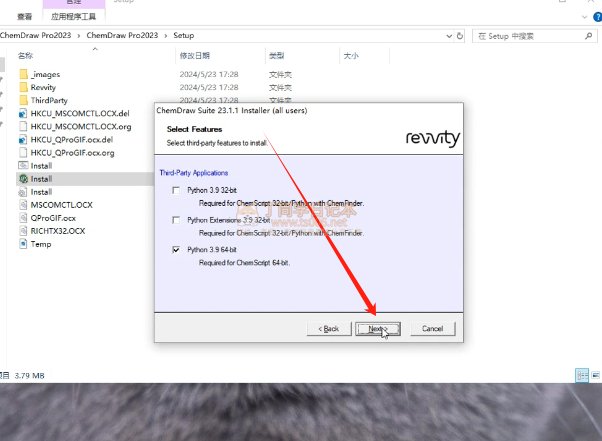602x441 pixels.
Task: Select the HKCU_QProGIF.ocx.org file name
Action: coord(73,153)
